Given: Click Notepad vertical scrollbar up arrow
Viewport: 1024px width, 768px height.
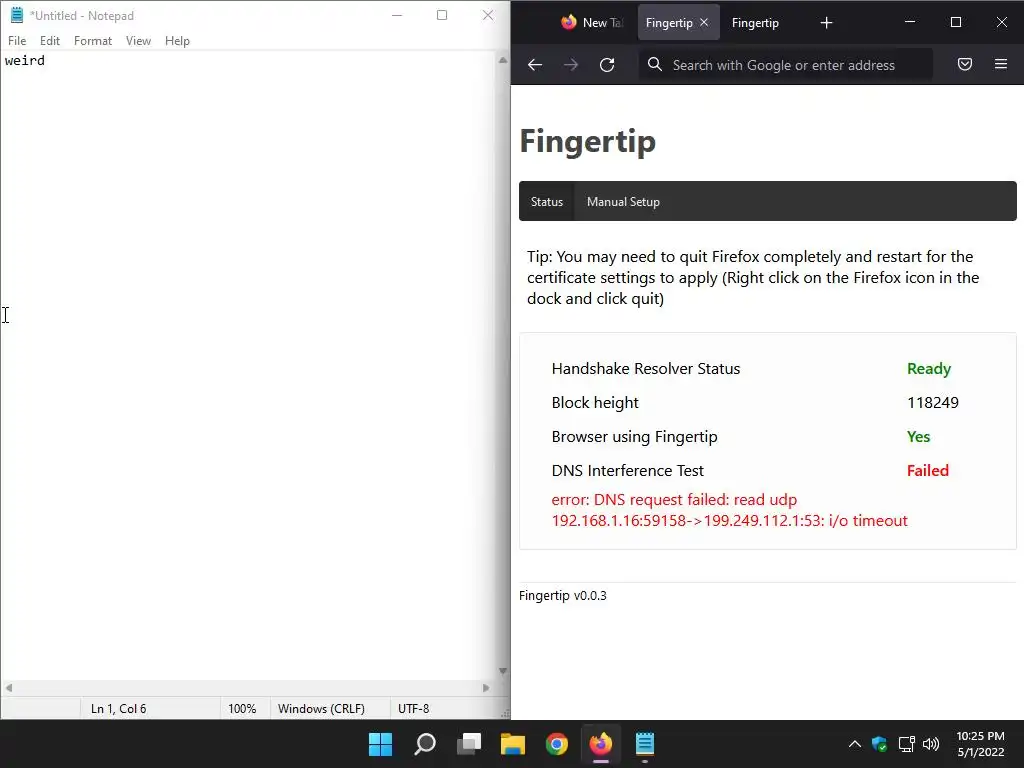Looking at the screenshot, I should tap(502, 60).
